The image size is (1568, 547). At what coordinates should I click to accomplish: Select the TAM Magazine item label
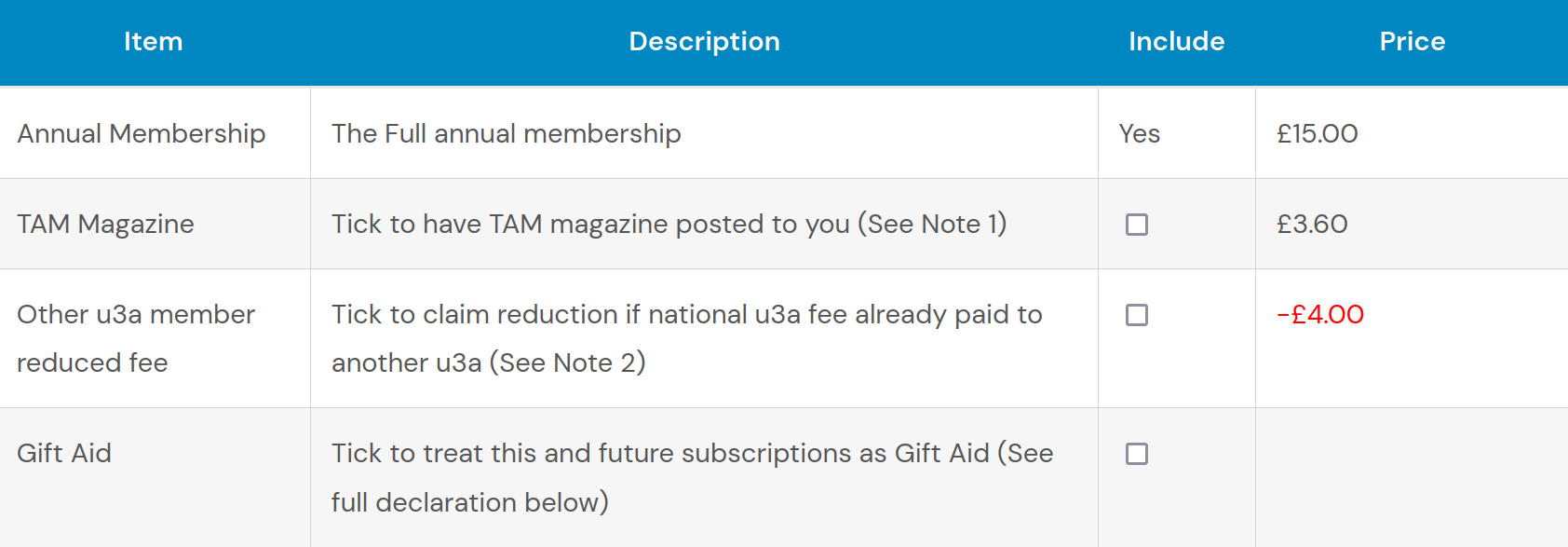106,225
